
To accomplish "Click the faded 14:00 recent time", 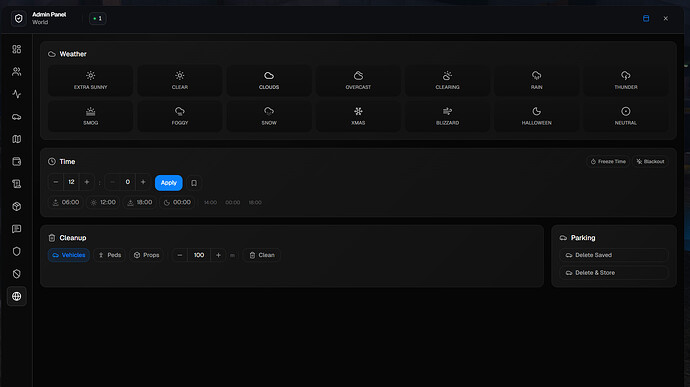I will click(x=210, y=203).
